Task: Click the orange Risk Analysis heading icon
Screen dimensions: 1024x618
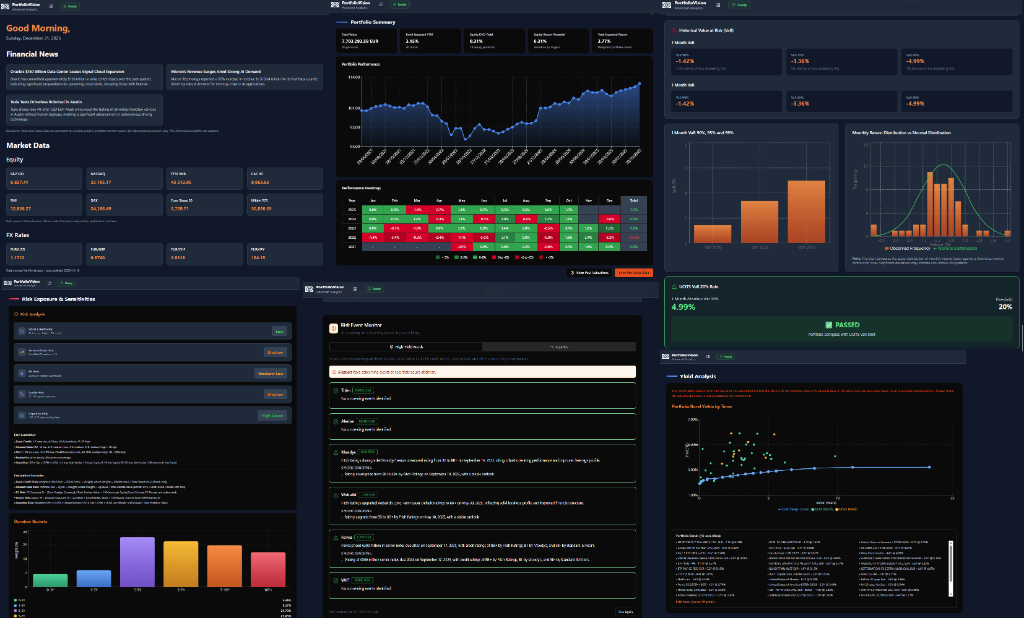Action: tap(16, 314)
